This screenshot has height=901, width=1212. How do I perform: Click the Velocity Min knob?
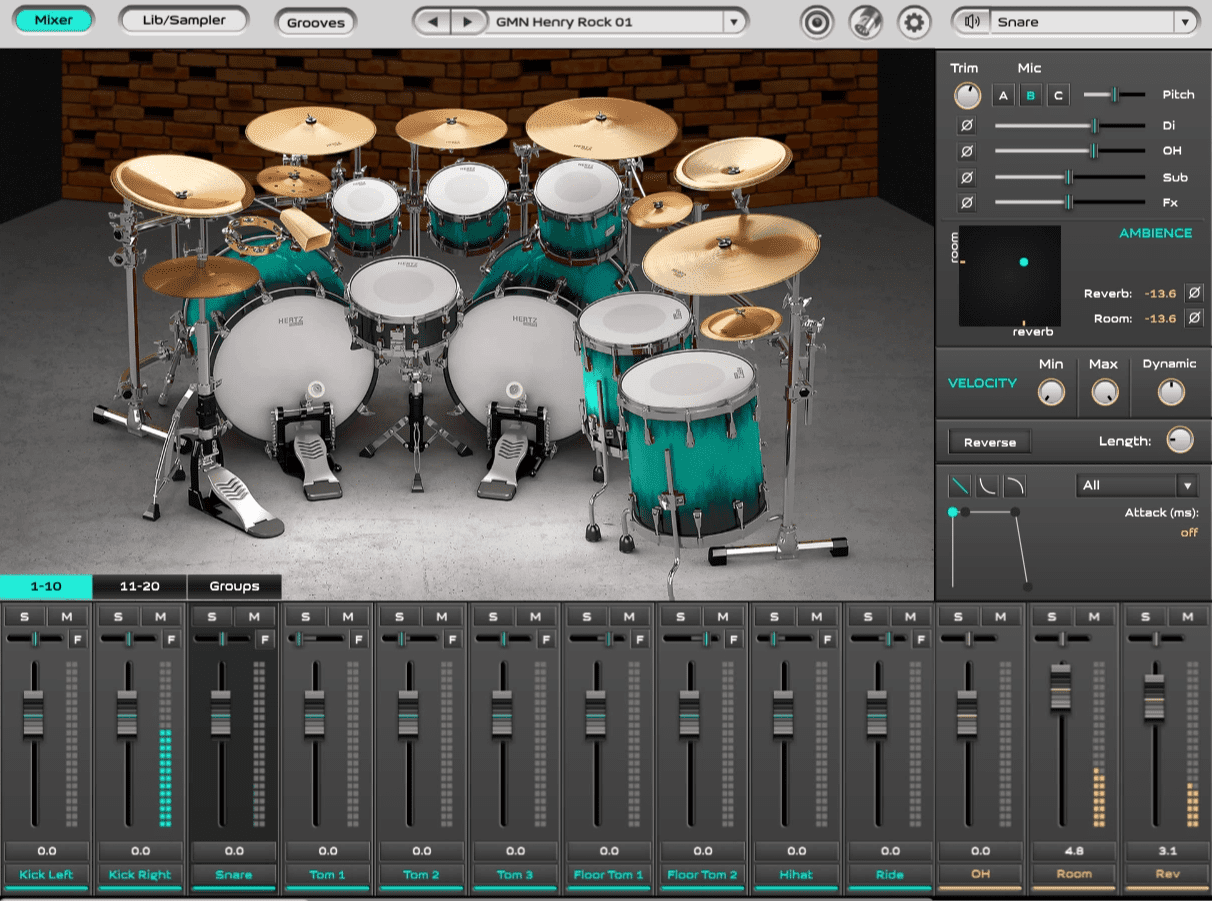(x=1051, y=392)
